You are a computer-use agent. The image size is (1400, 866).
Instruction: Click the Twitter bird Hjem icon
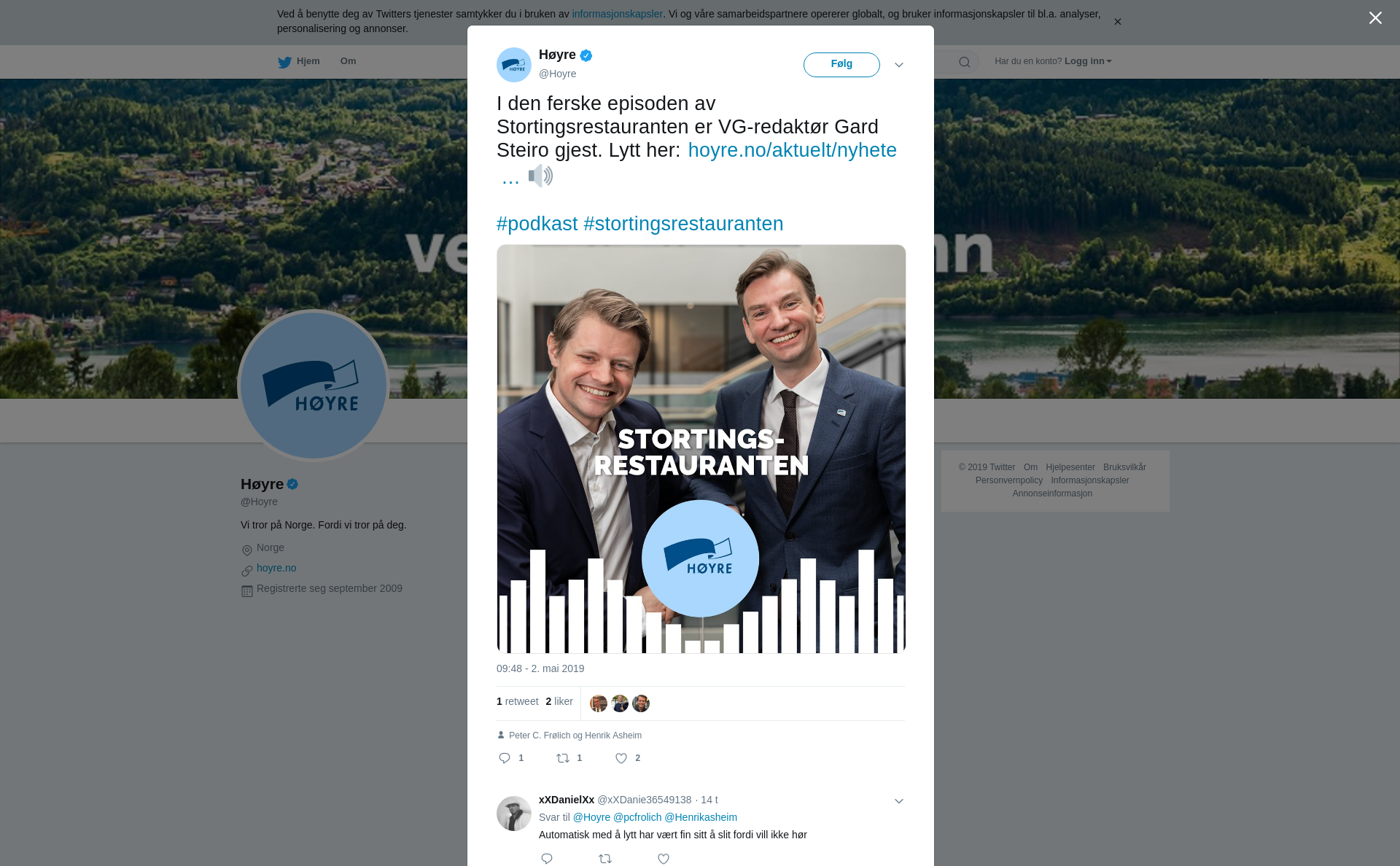point(284,62)
